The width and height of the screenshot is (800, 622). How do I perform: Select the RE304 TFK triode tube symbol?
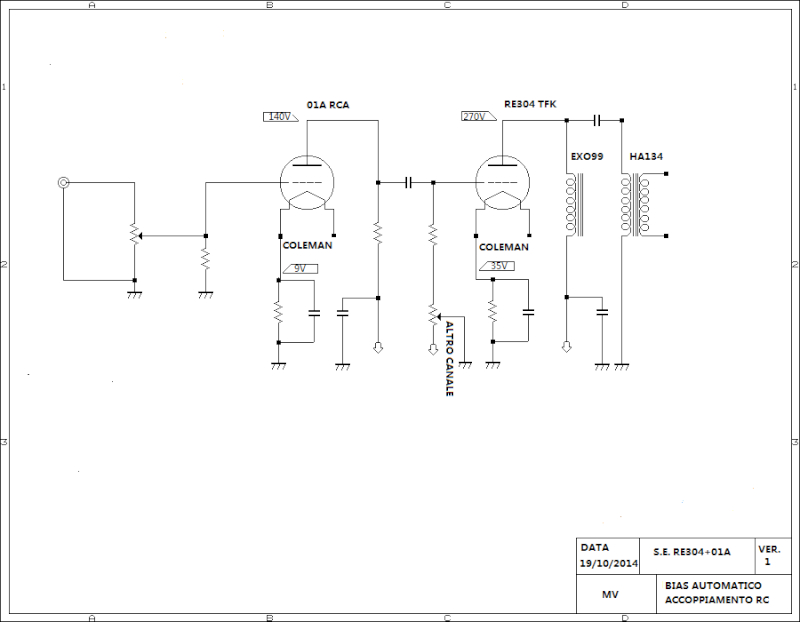503,183
